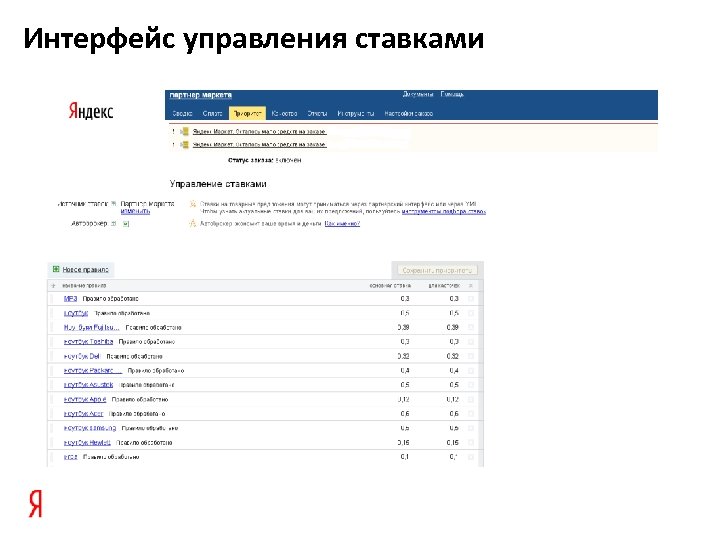The image size is (720, 540).
Task: Click основная ставка 0,39 in Fujitsu row
Action: pos(404,327)
